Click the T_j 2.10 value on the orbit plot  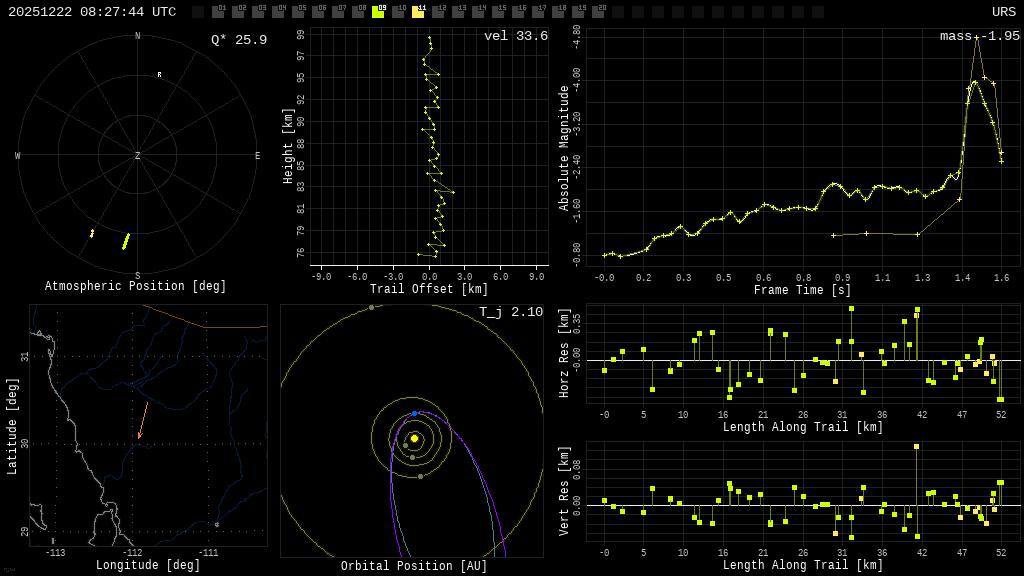coord(511,313)
